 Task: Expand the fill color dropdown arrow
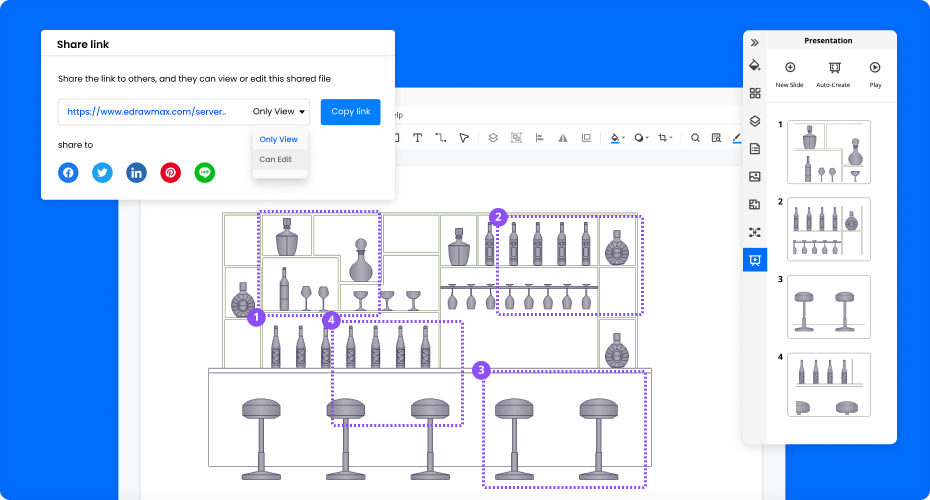coord(624,138)
